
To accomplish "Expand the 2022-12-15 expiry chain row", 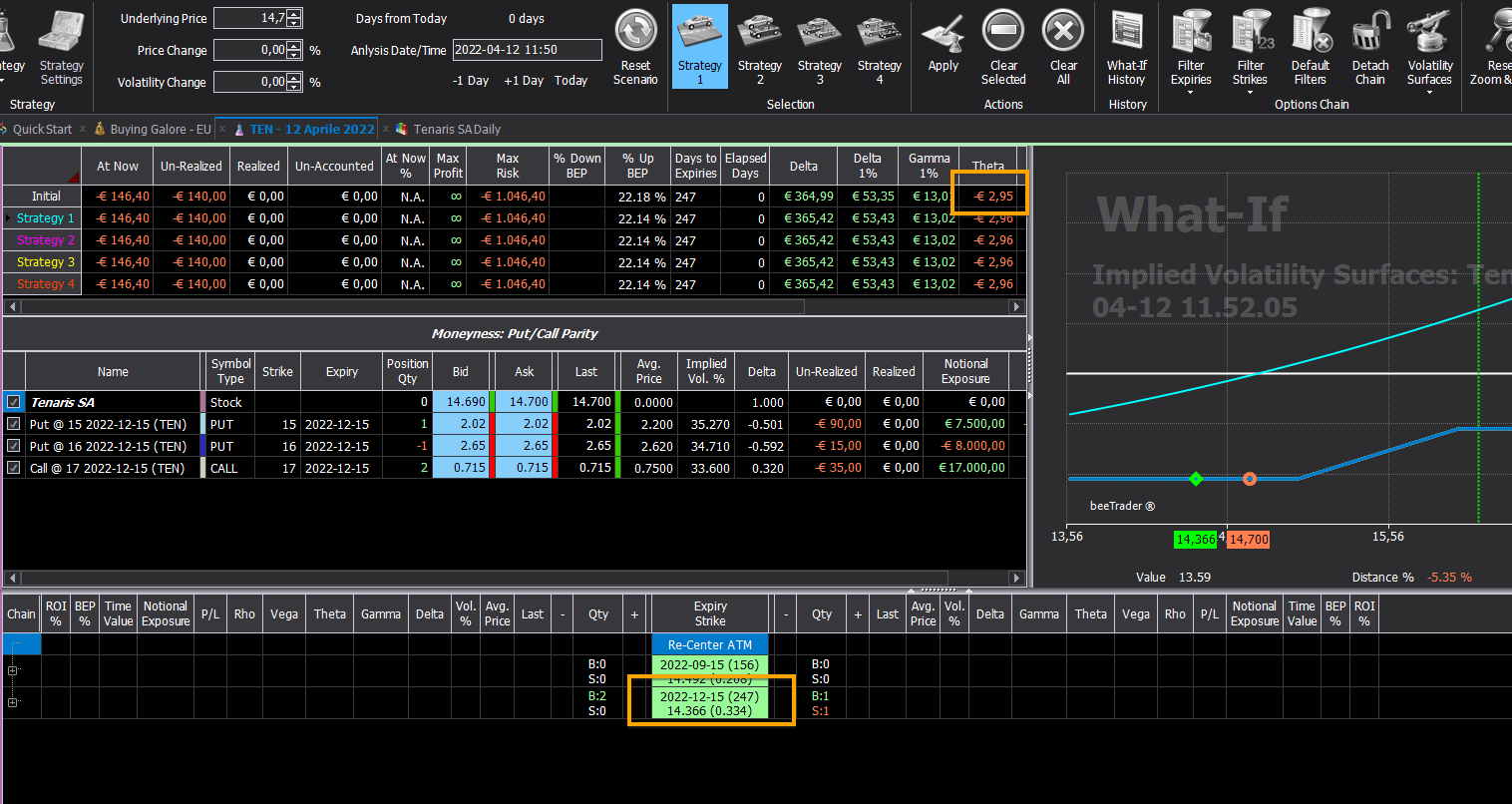I will 13,702.
